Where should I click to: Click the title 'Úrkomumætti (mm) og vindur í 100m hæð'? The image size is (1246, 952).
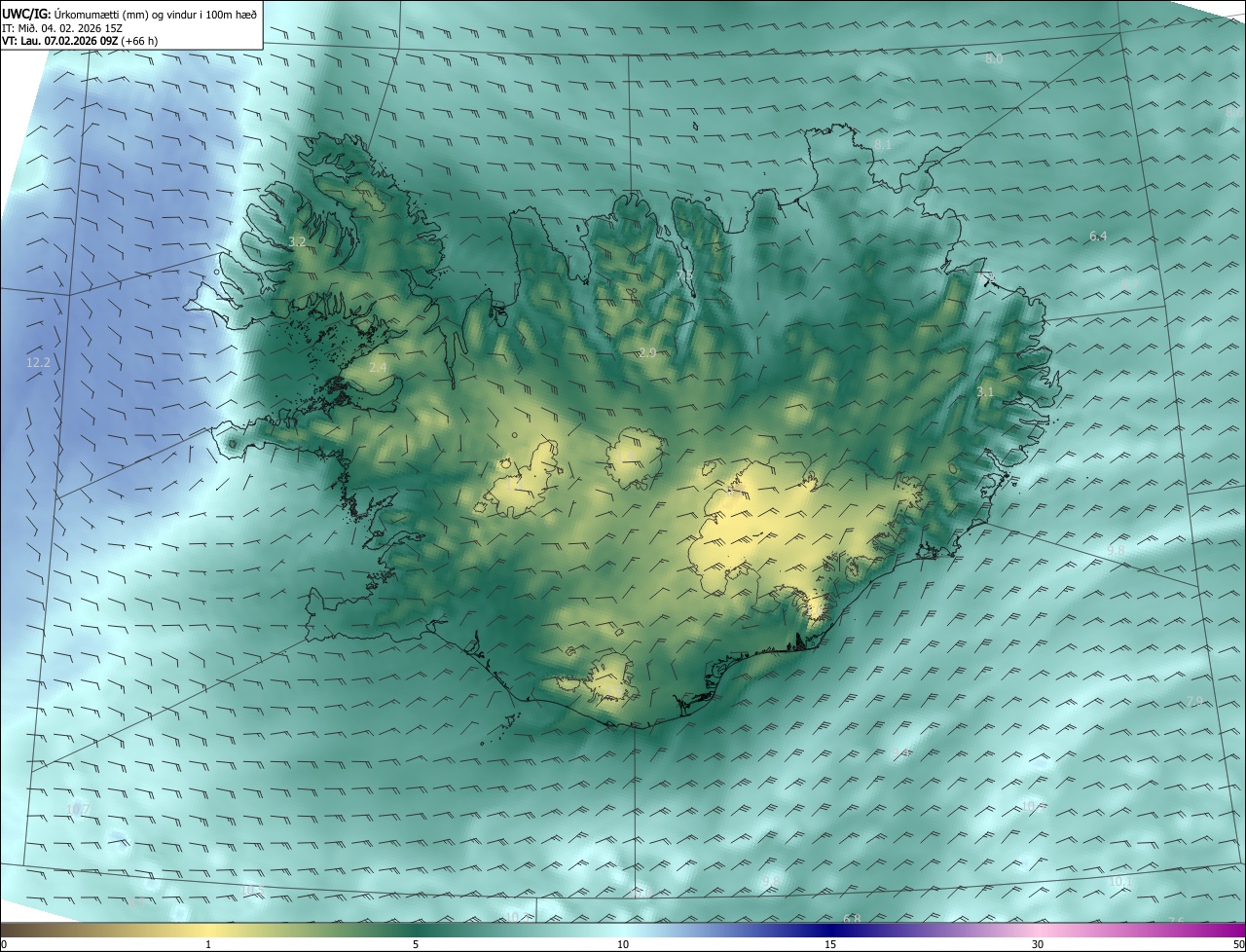coord(155,14)
